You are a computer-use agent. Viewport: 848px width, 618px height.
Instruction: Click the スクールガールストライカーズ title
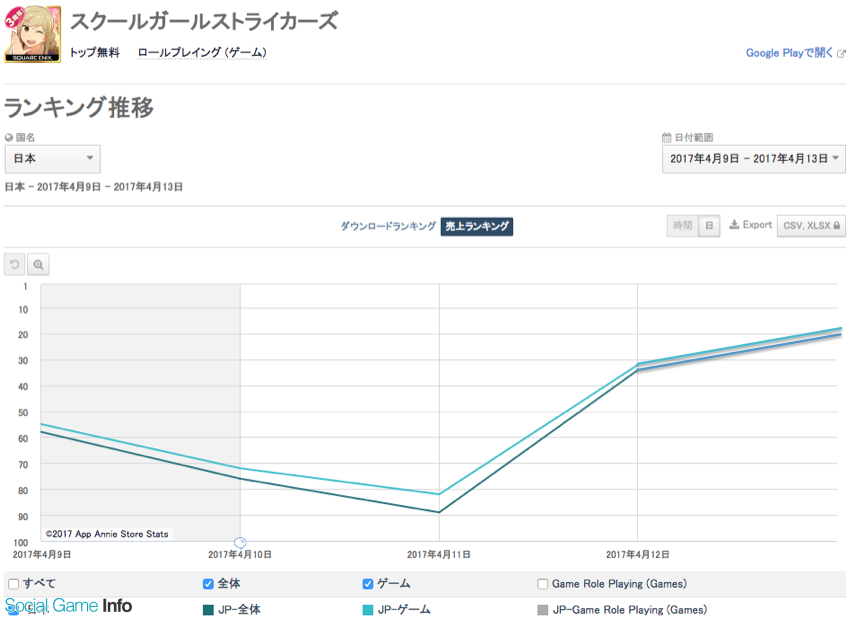[x=204, y=22]
